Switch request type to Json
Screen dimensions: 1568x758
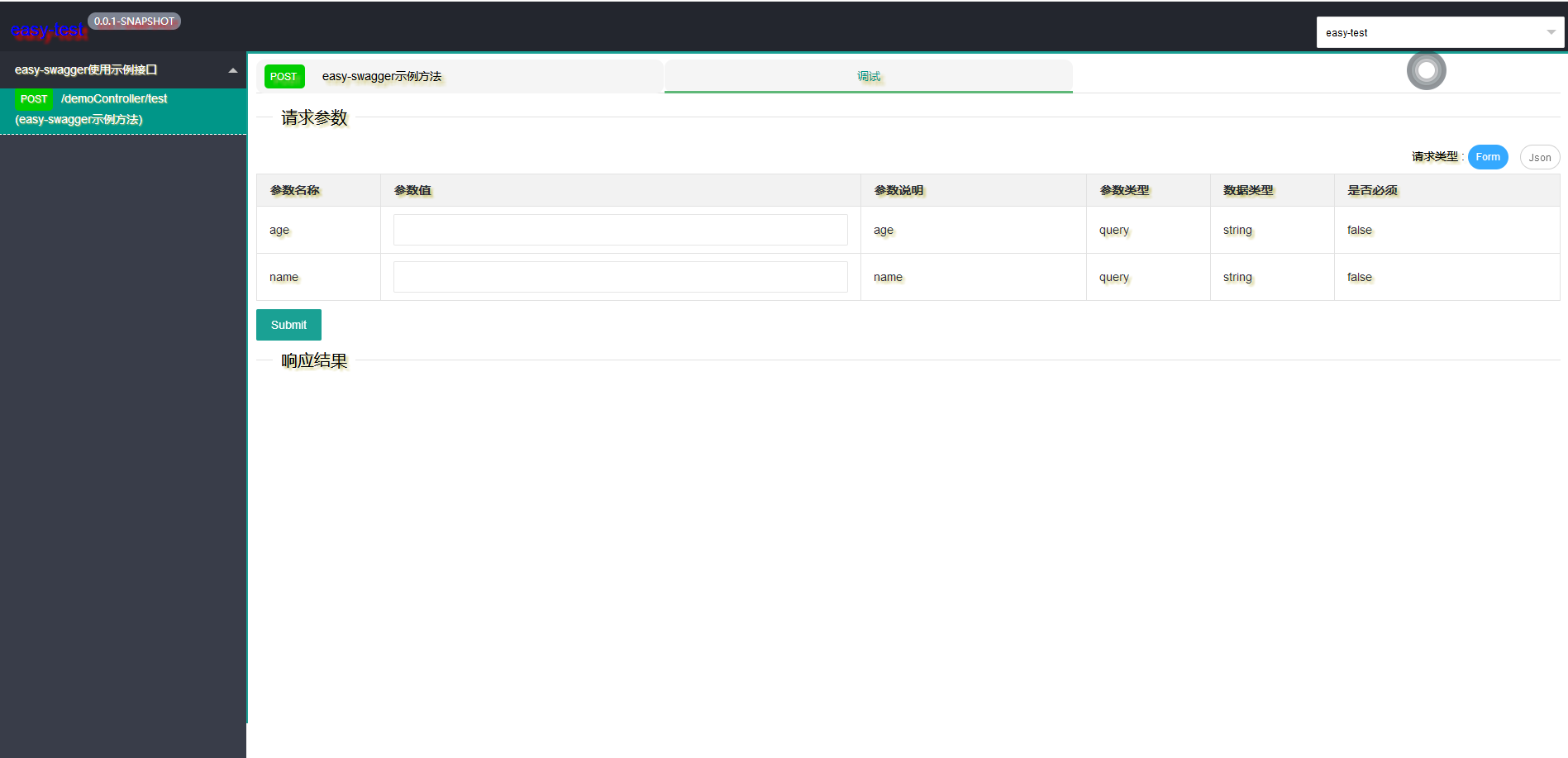tap(1539, 156)
